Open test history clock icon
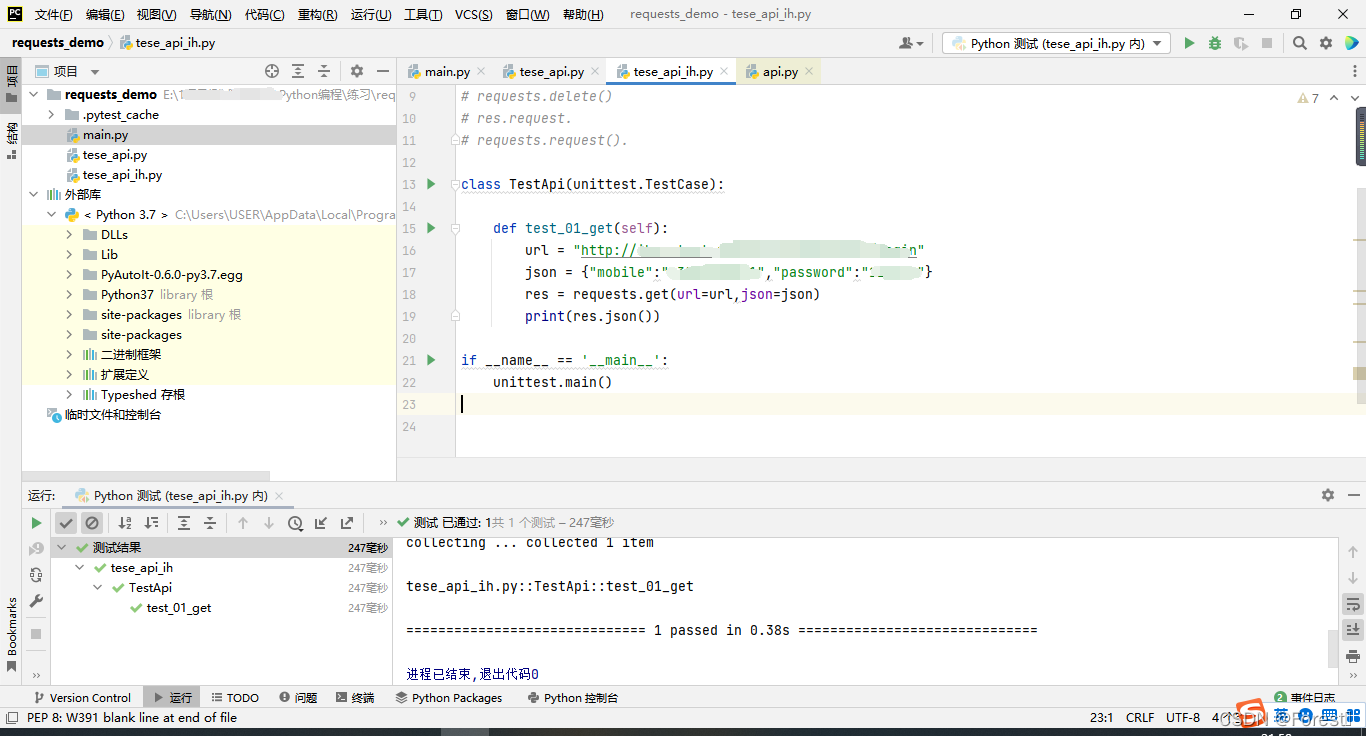 pyautogui.click(x=295, y=523)
